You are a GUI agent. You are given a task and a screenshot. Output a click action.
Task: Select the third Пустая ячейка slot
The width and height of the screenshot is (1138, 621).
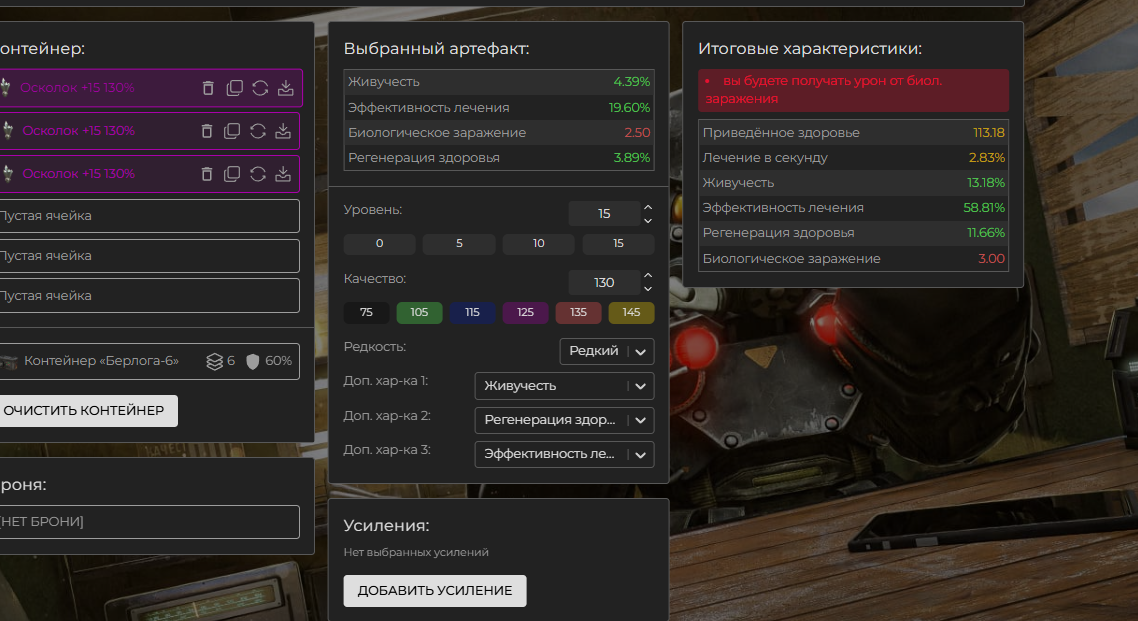[x=149, y=296]
